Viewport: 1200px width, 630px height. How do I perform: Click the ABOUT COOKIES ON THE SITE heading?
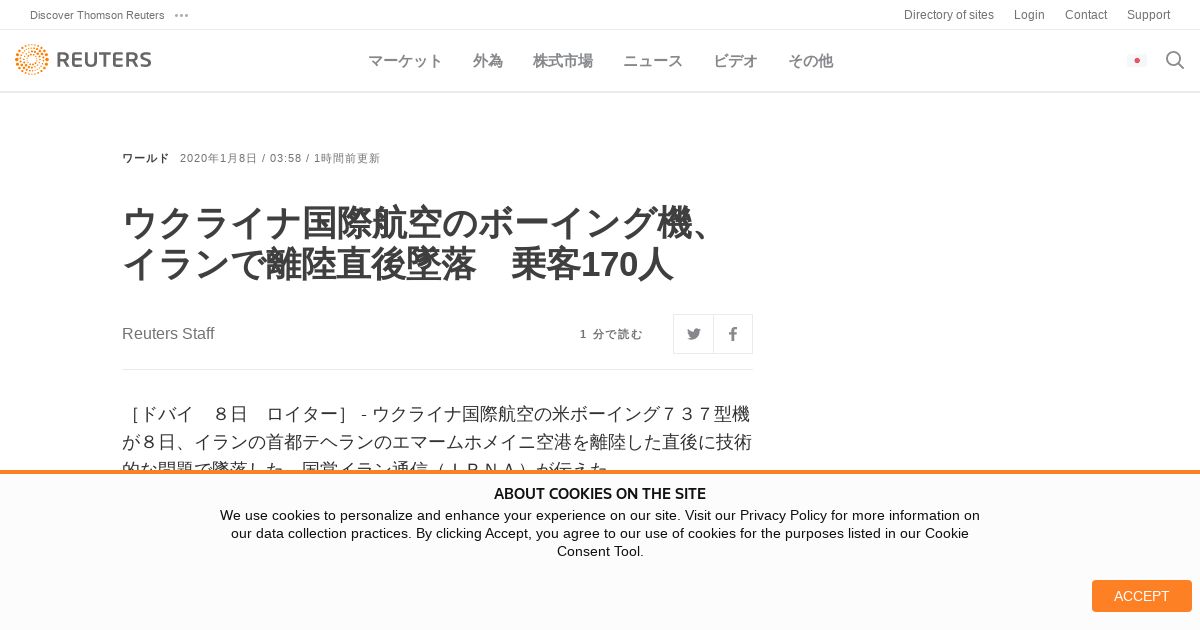pyautogui.click(x=600, y=494)
